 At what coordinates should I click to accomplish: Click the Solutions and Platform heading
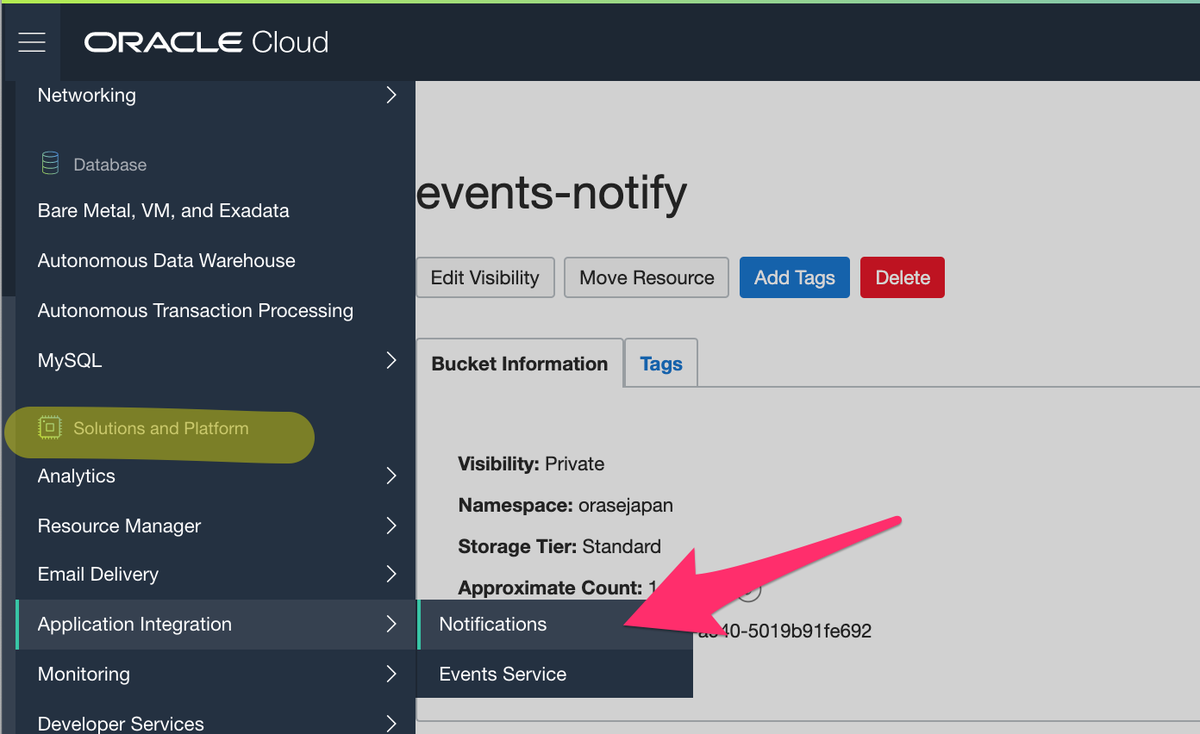click(x=160, y=428)
